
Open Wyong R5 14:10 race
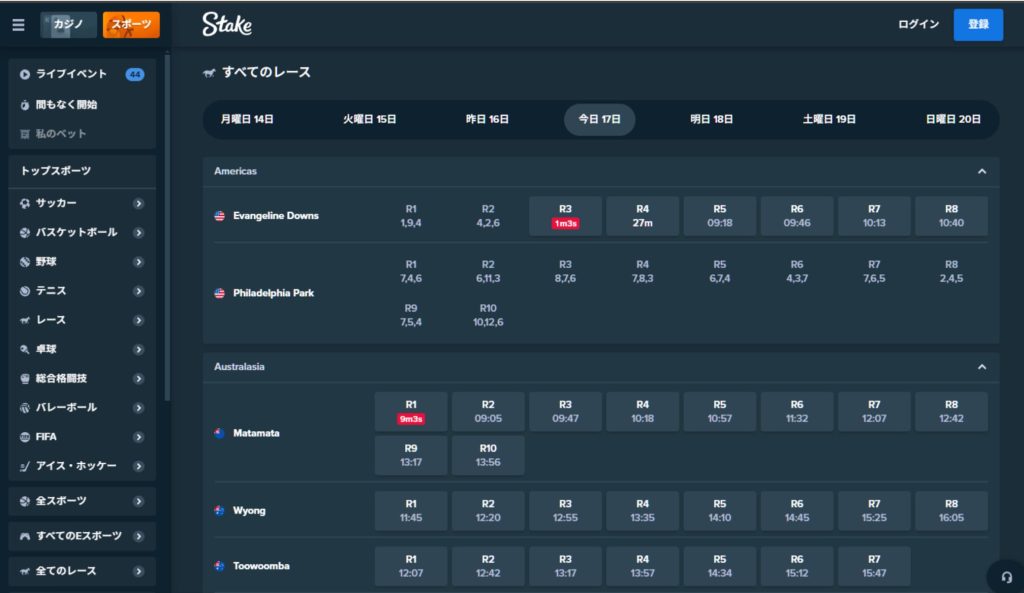[x=720, y=511]
